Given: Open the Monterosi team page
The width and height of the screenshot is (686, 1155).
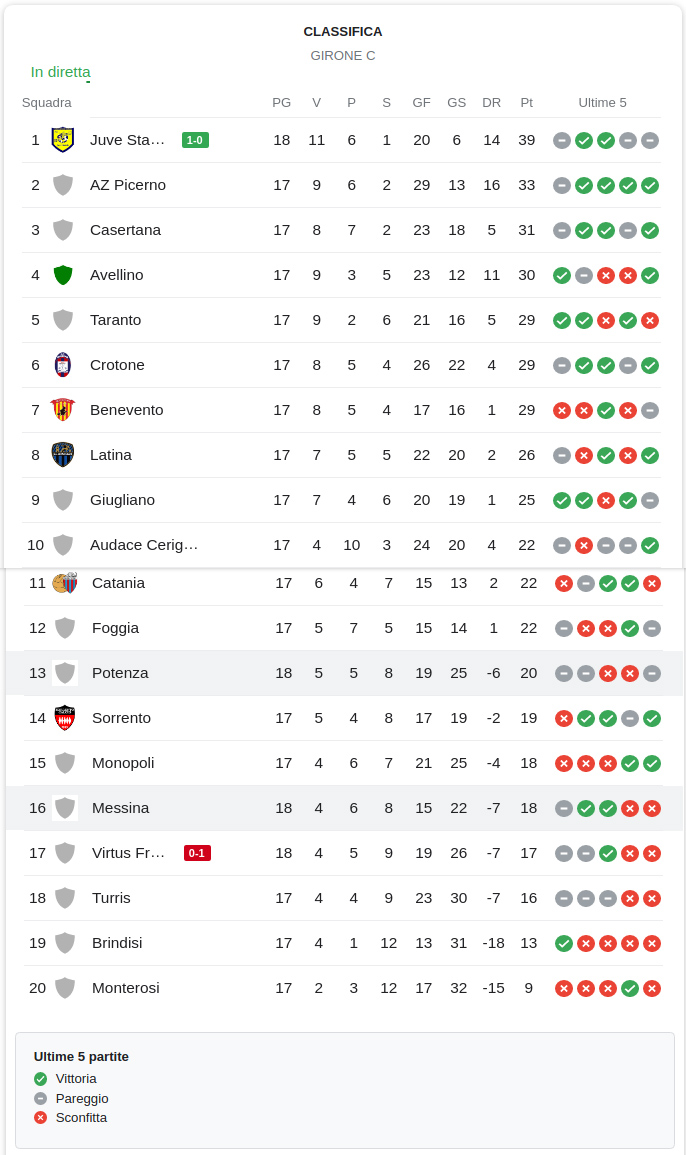Looking at the screenshot, I should [x=126, y=988].
